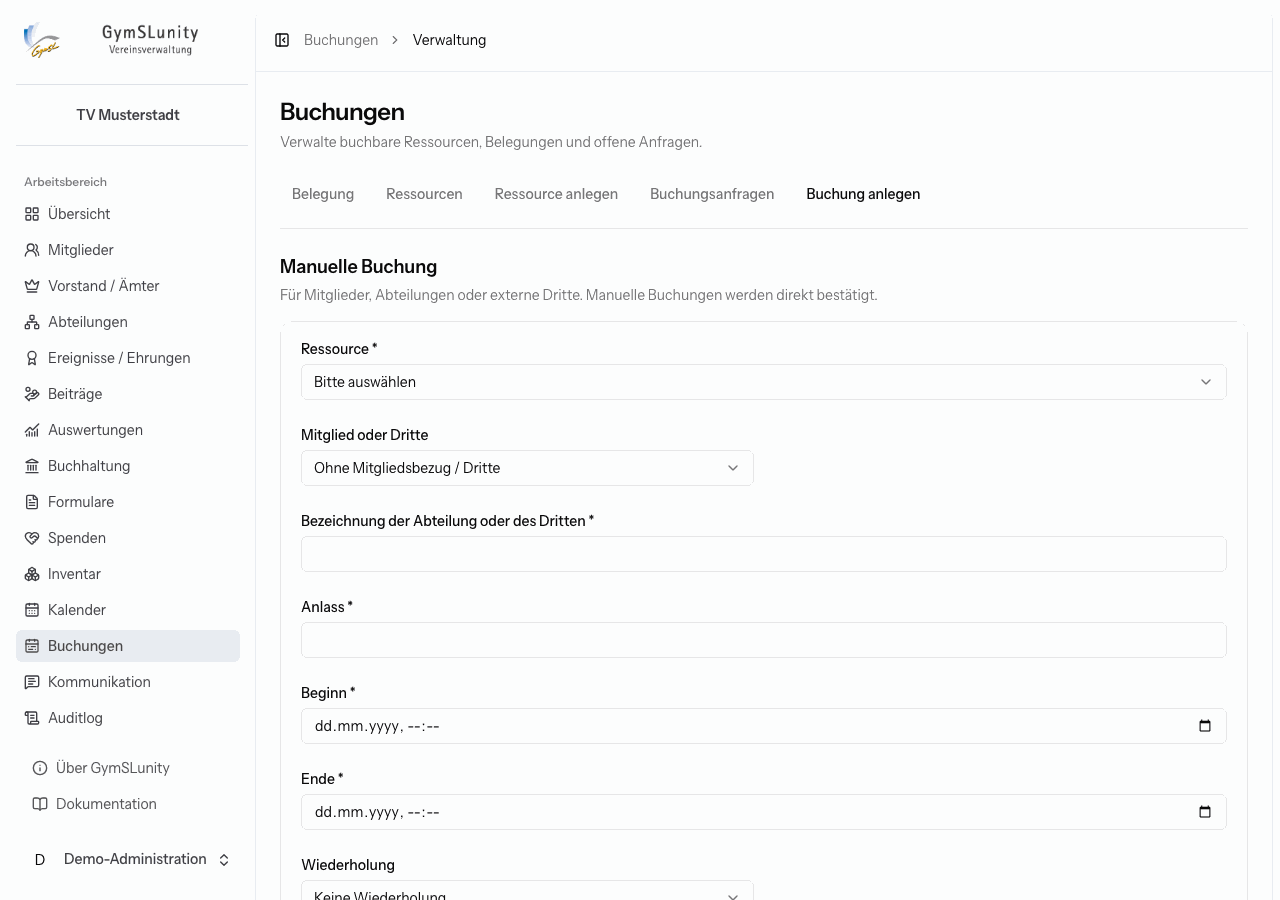
Task: Click the Mitglieder people icon
Action: (32, 250)
